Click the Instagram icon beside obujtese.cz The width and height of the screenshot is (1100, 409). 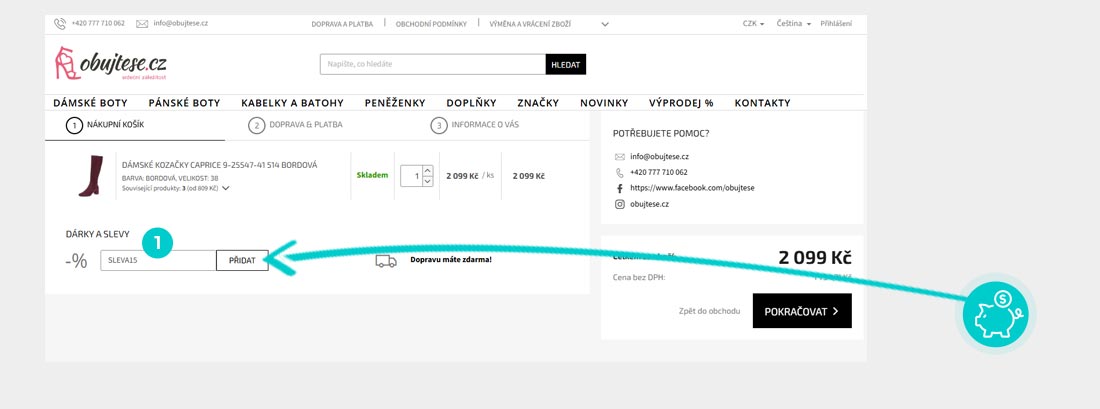619,204
